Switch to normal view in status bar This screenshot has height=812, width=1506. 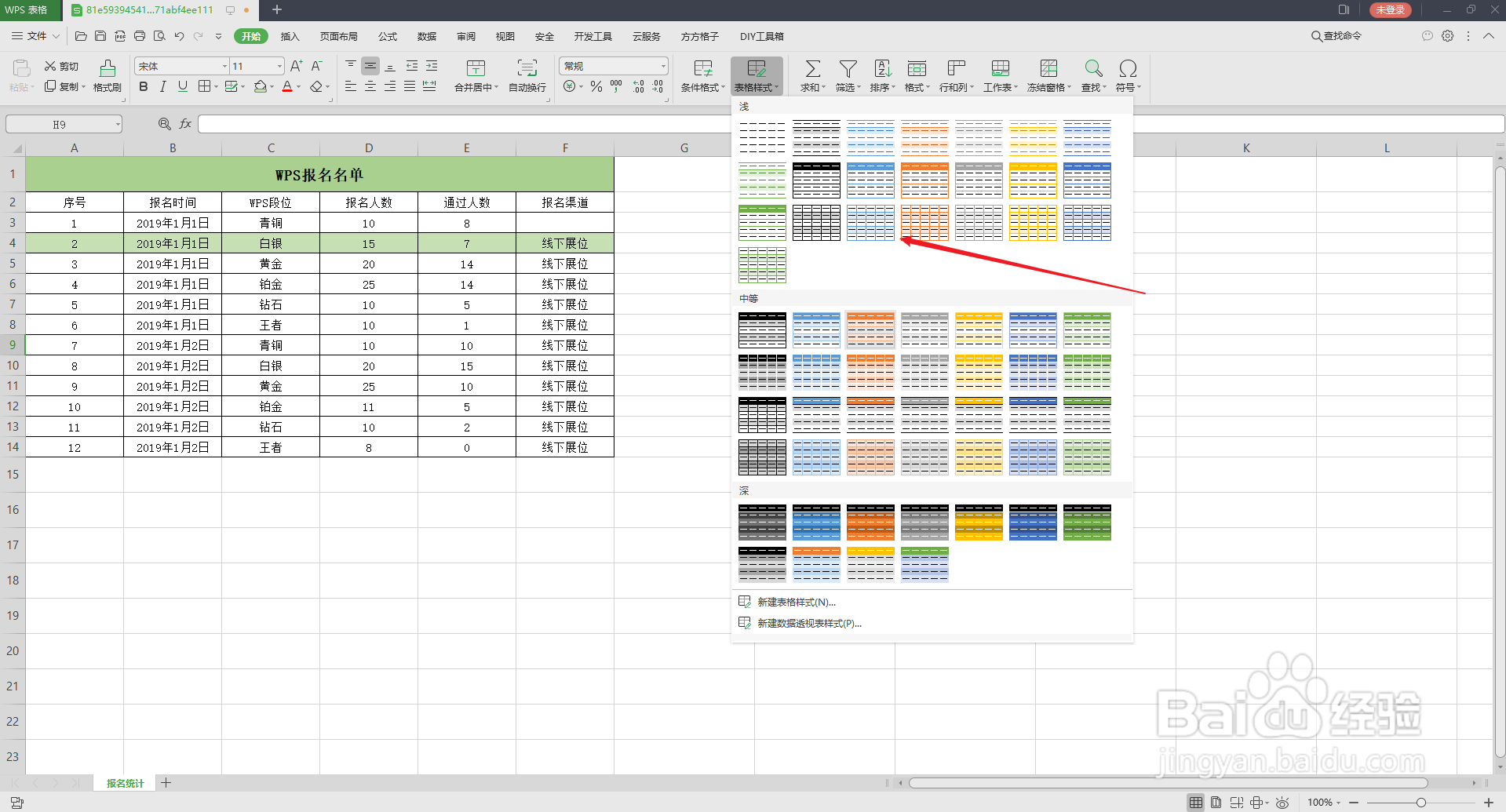(1195, 803)
